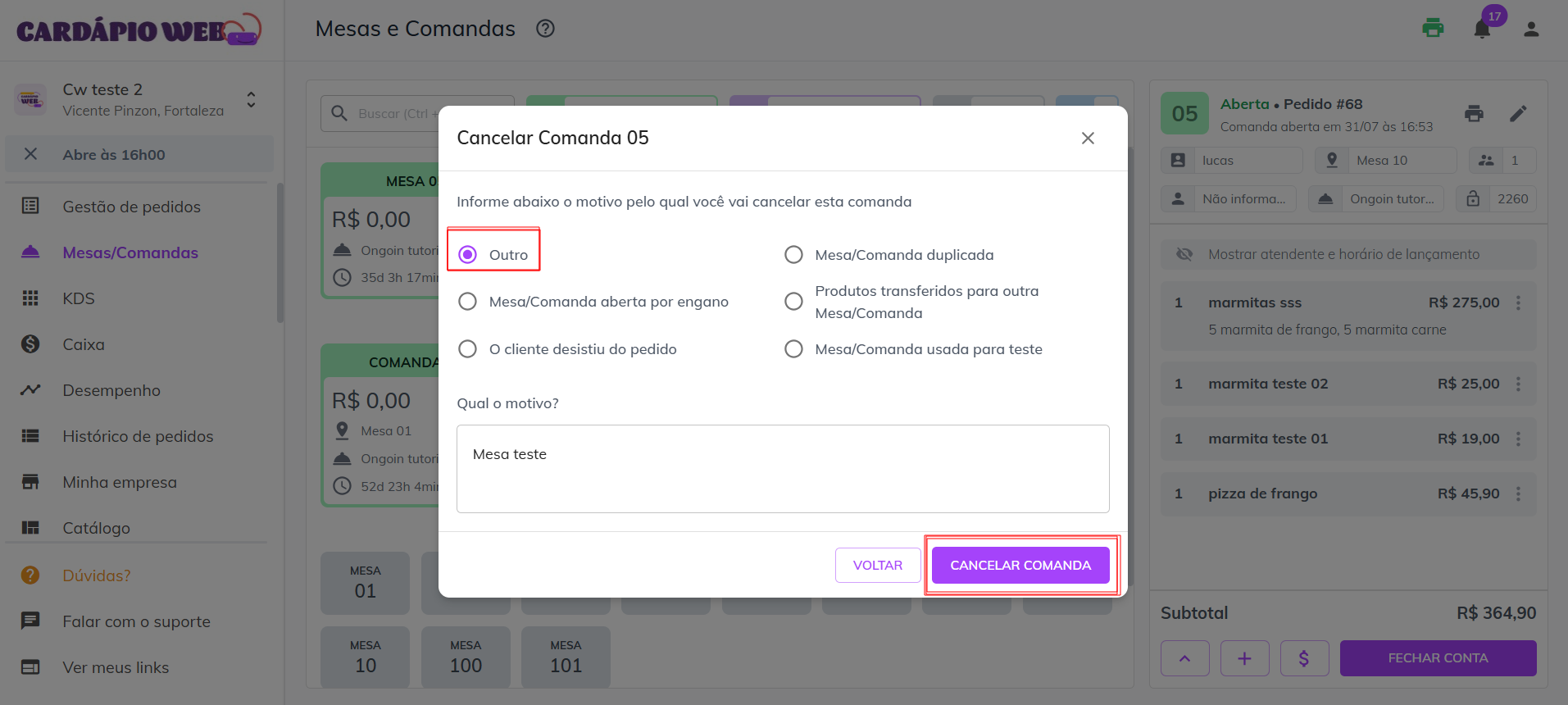Click the VOLTAR button

(877, 566)
